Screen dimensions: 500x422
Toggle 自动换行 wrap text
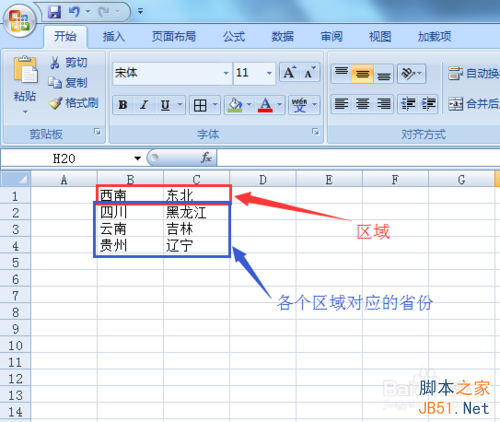[473, 73]
